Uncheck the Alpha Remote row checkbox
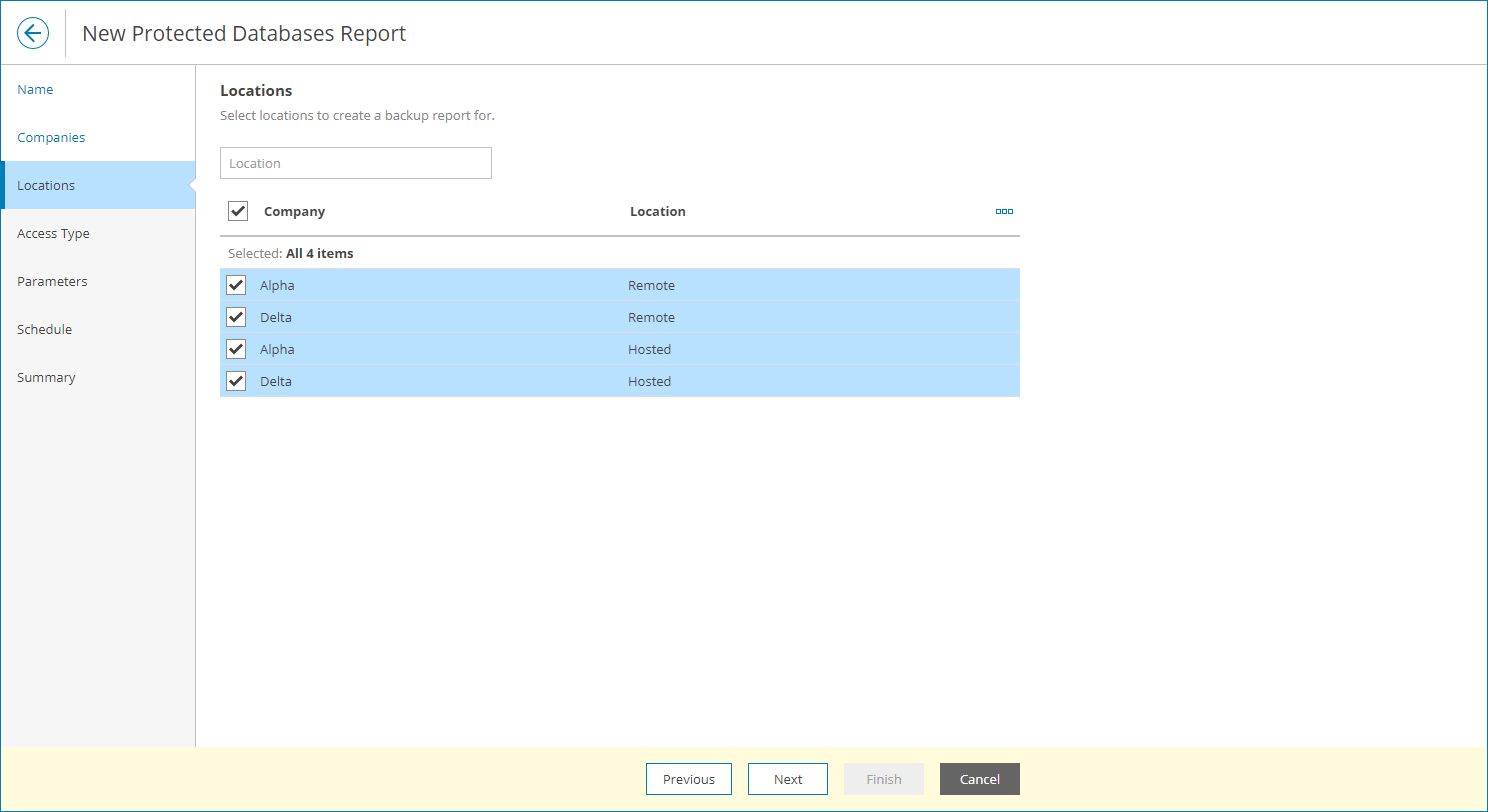1488x812 pixels. pos(236,285)
